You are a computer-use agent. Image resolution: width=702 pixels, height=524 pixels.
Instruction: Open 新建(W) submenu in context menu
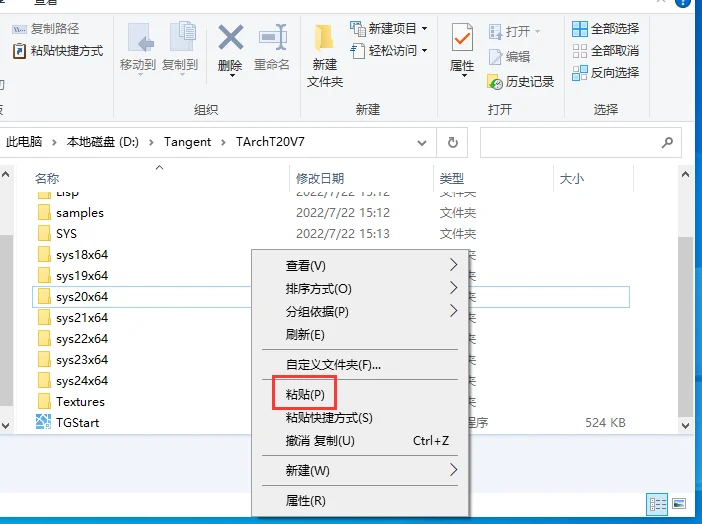click(360, 471)
